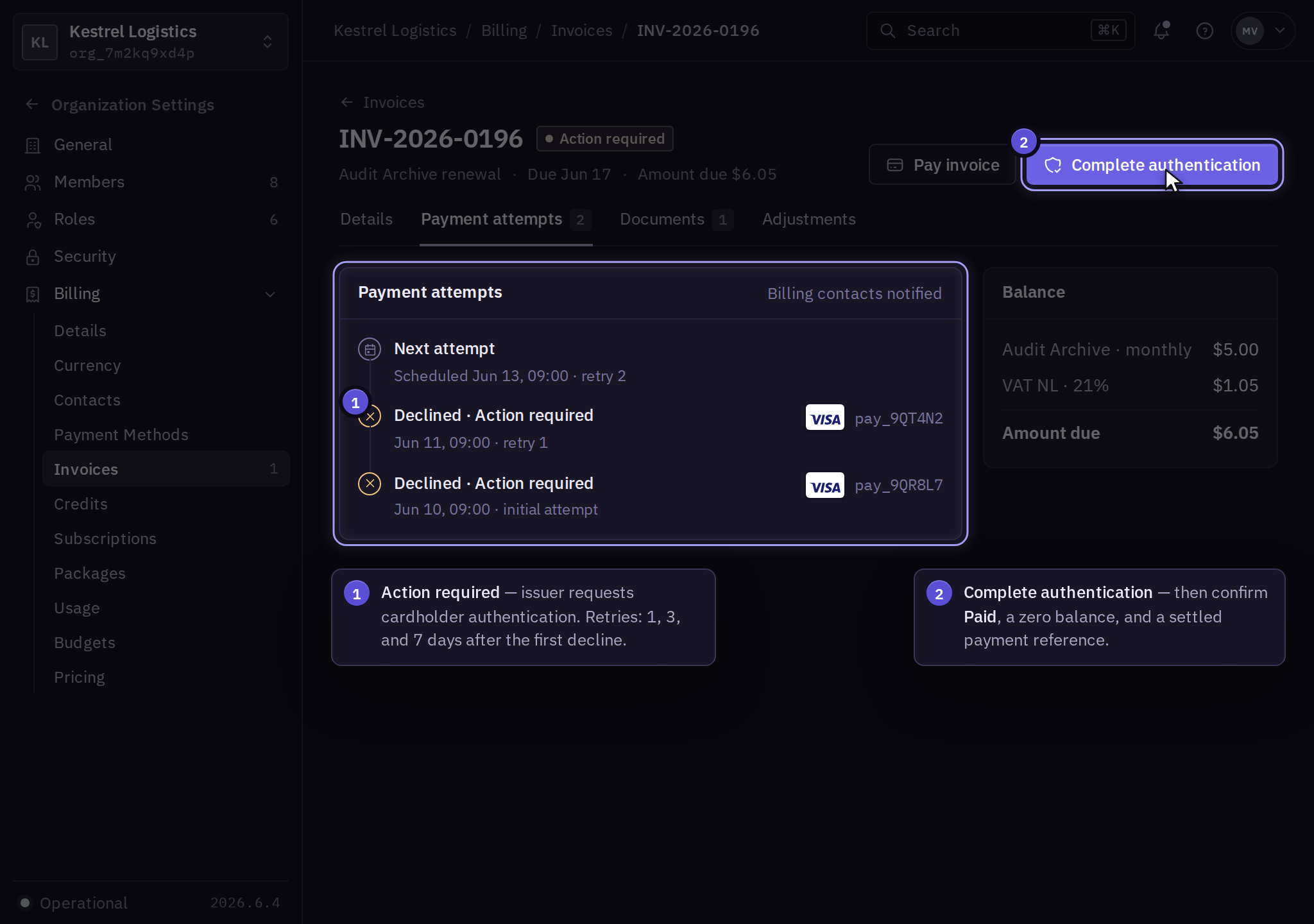Click the Roles user icon

[33, 219]
